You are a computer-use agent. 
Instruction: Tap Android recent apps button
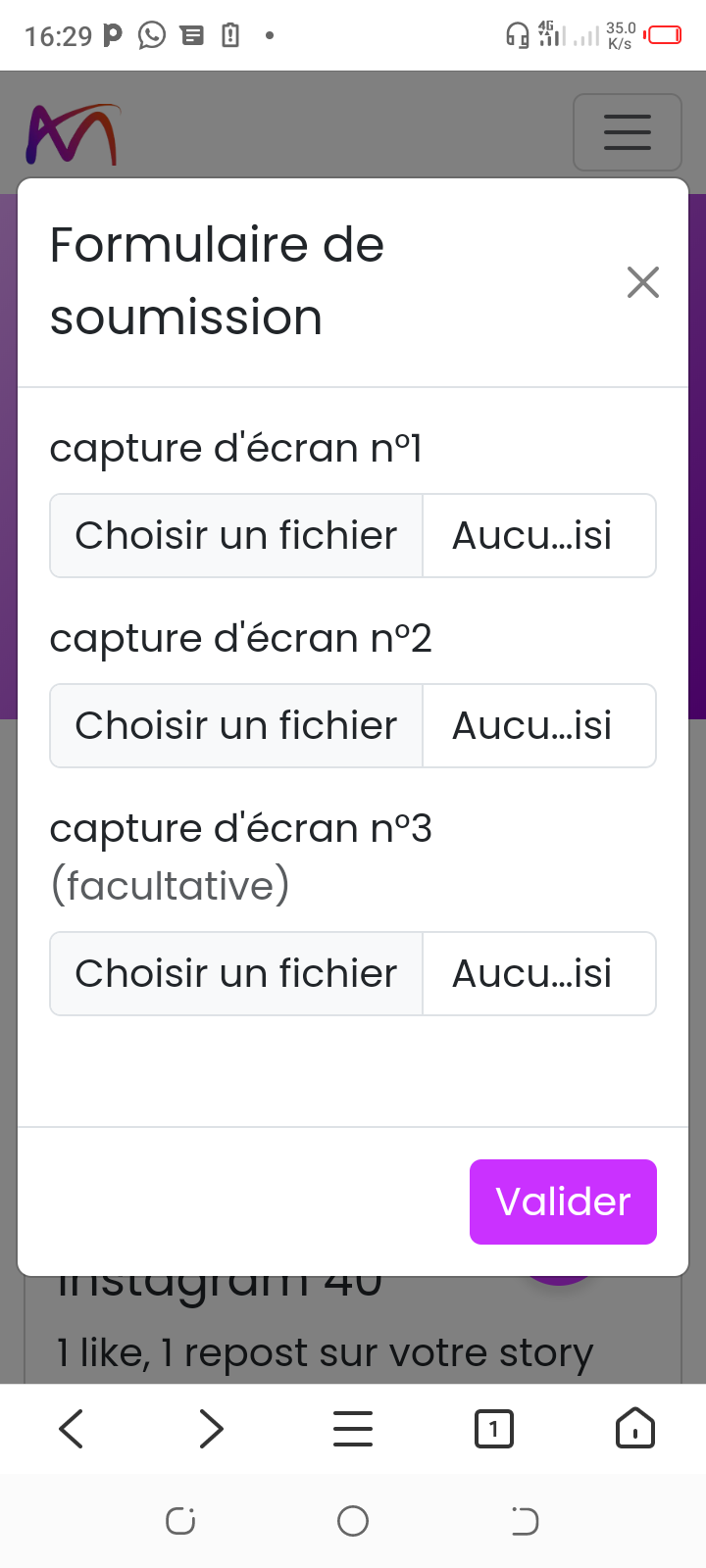180,1521
